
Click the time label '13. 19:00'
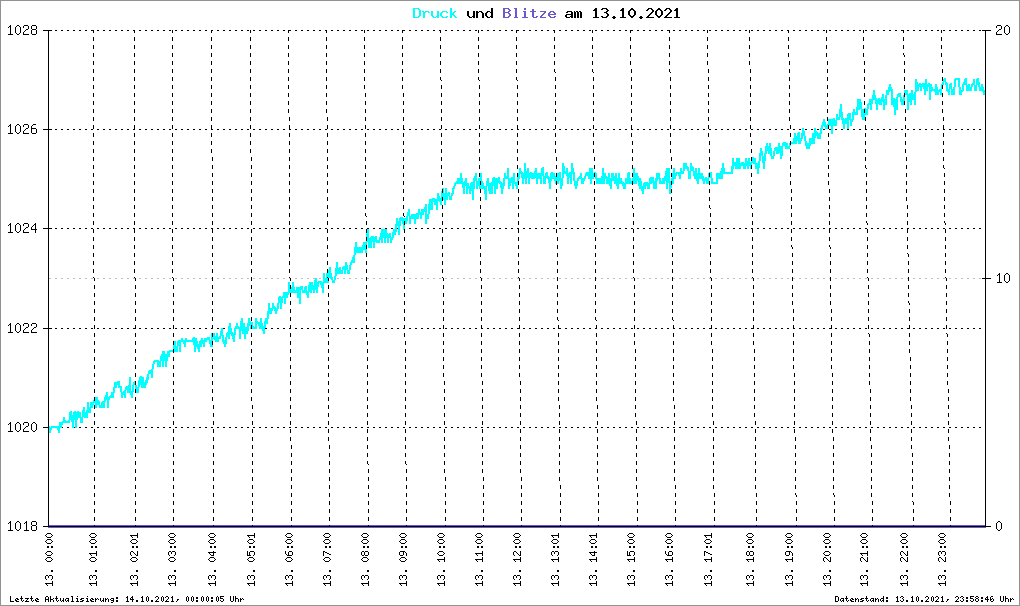pyautogui.click(x=789, y=559)
